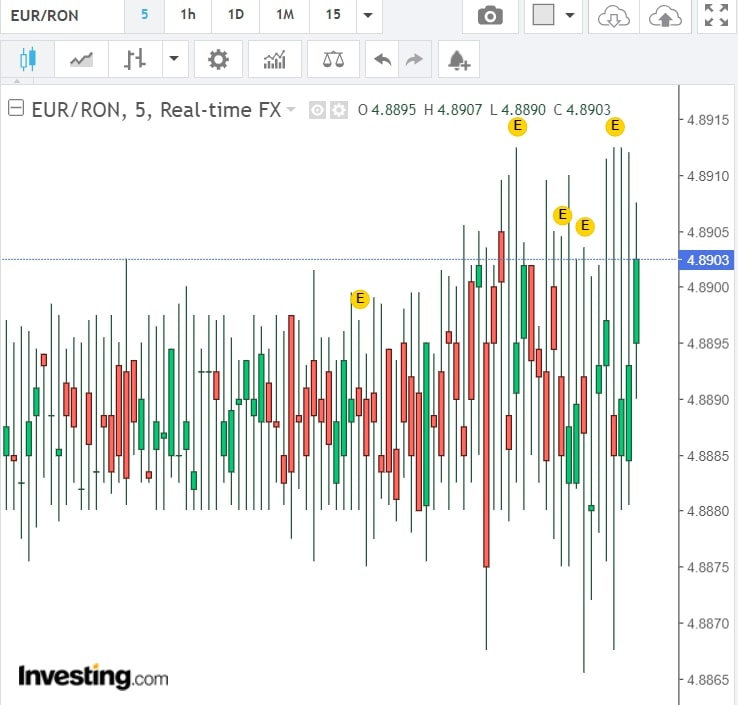This screenshot has height=705, width=738.
Task: Click the EUR/RON symbol search field
Action: pyautogui.click(x=60, y=16)
